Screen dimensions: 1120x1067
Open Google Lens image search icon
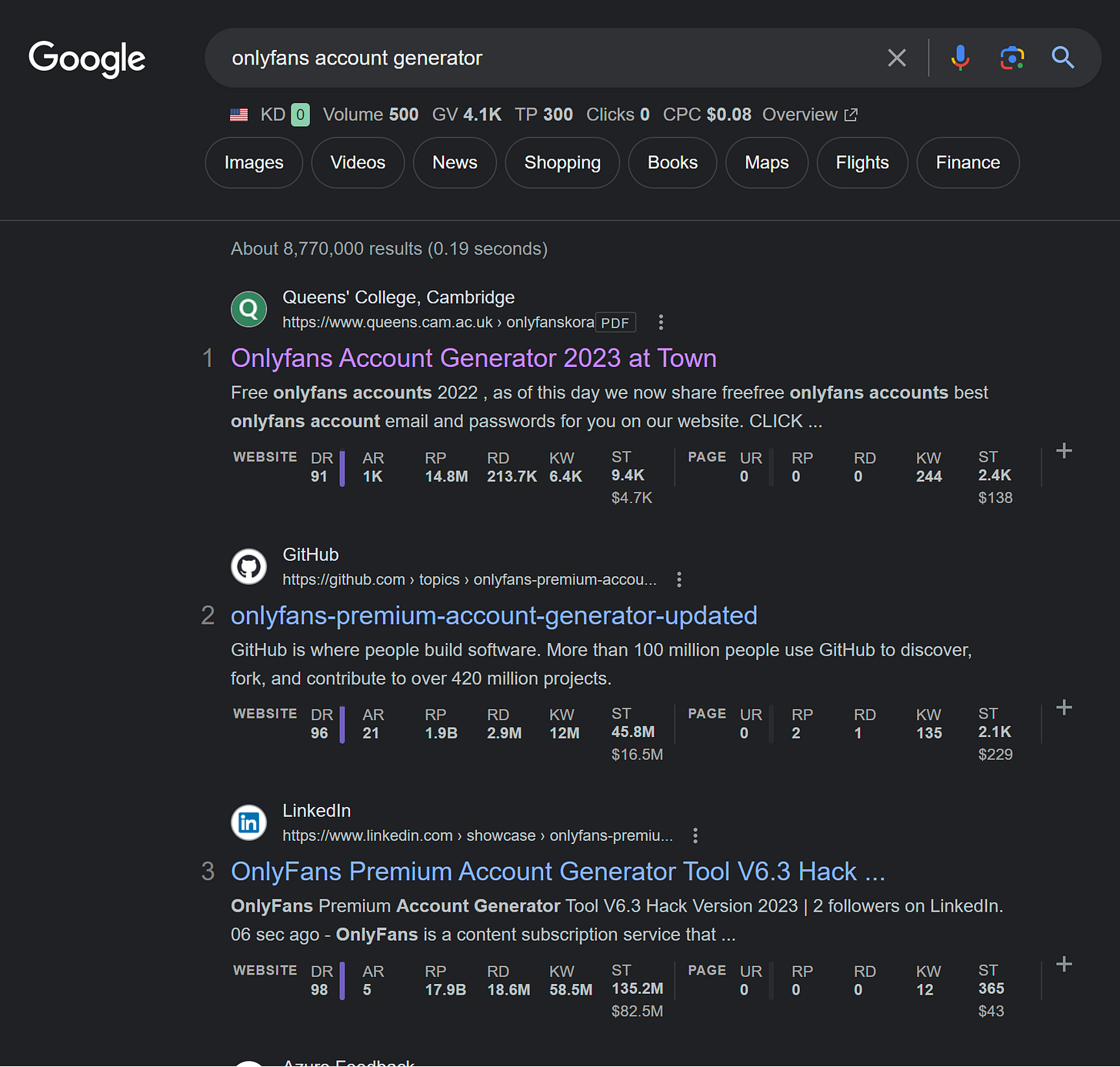tap(1012, 58)
